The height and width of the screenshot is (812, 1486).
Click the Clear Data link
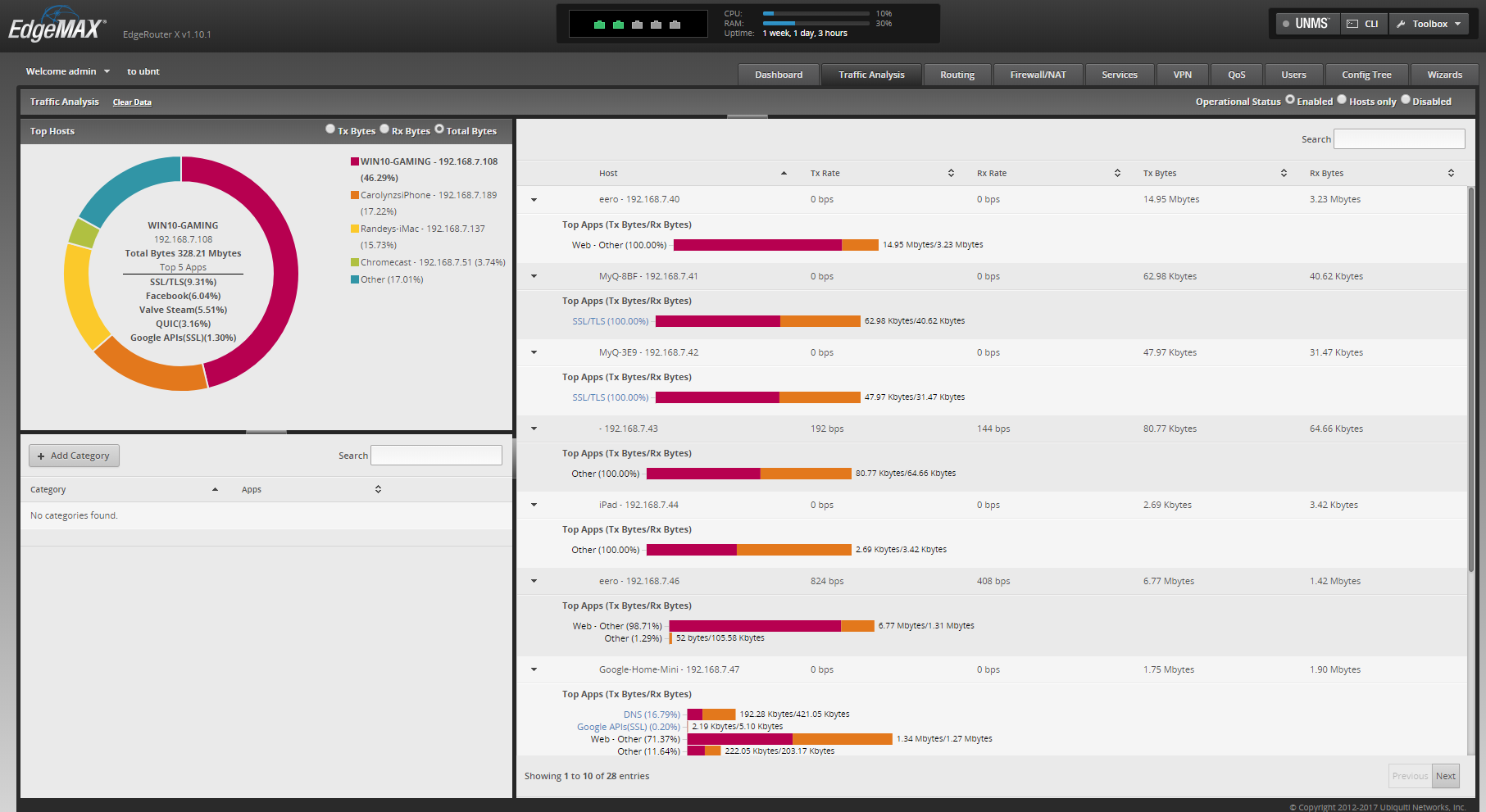(x=132, y=102)
